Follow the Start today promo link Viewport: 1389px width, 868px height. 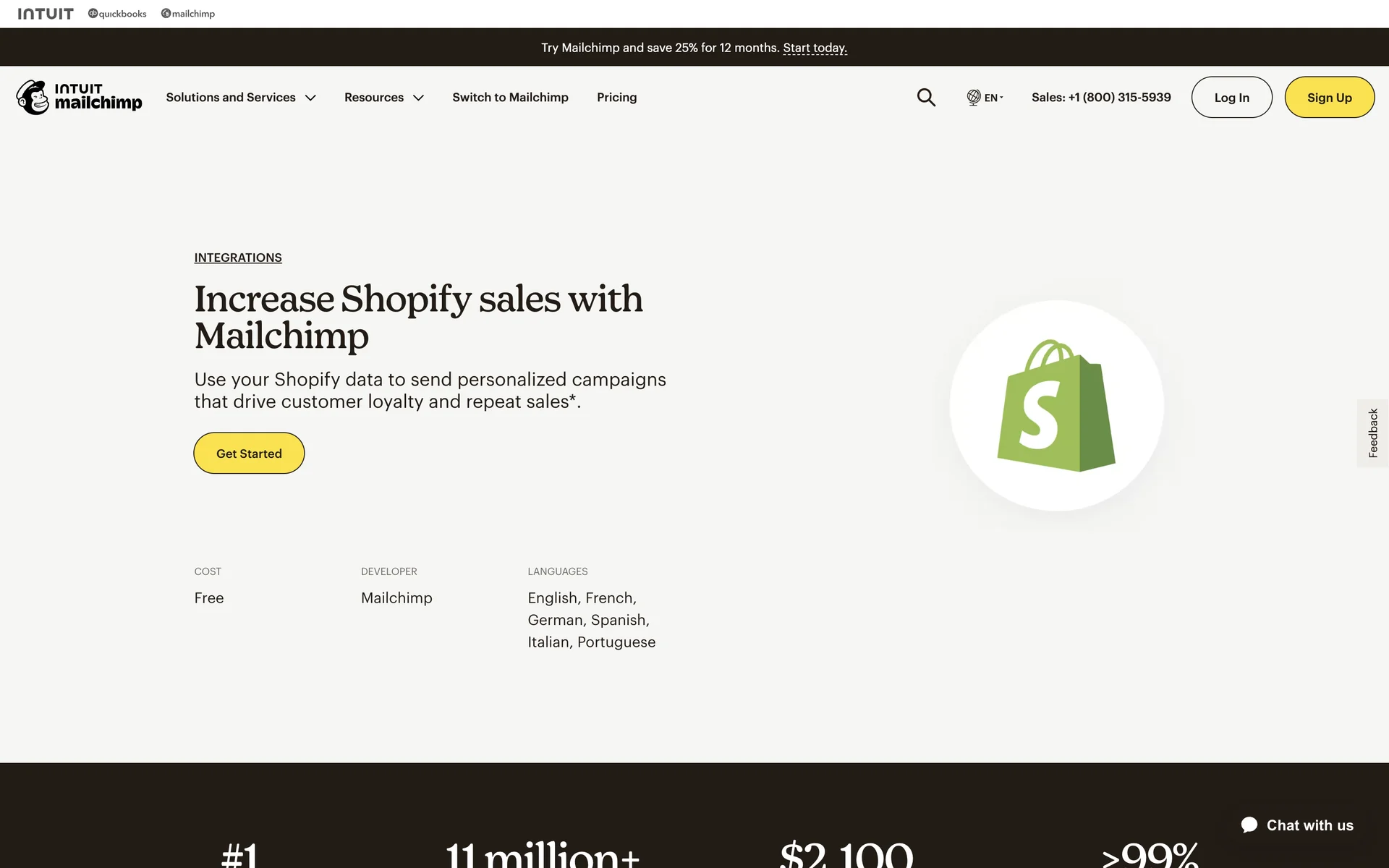tap(815, 48)
